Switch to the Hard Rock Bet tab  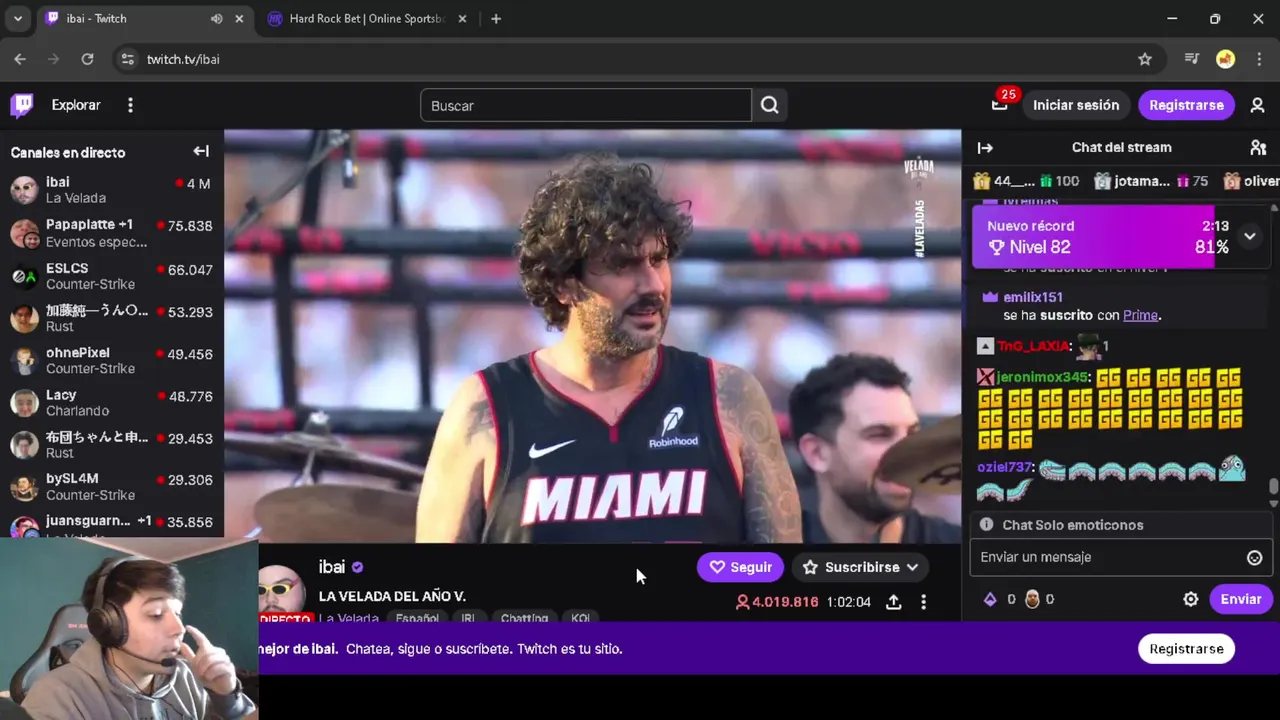367,19
